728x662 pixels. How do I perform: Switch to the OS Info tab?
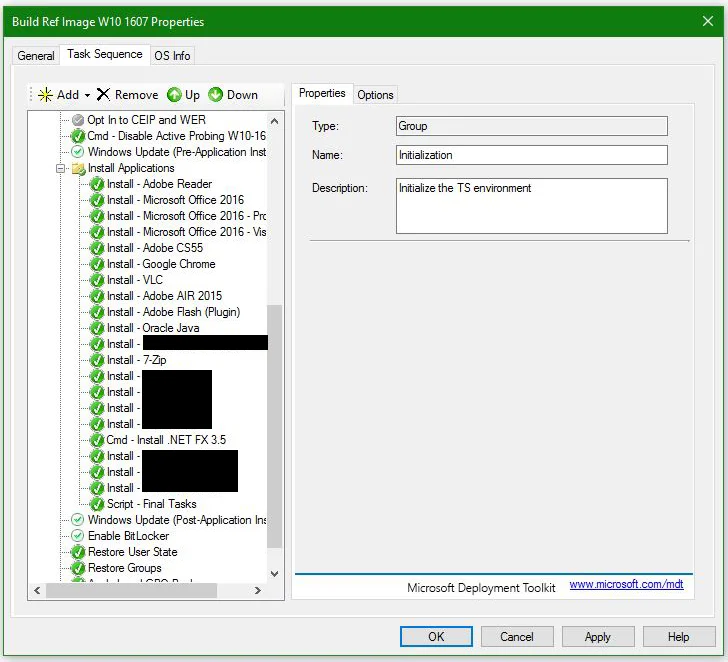172,56
